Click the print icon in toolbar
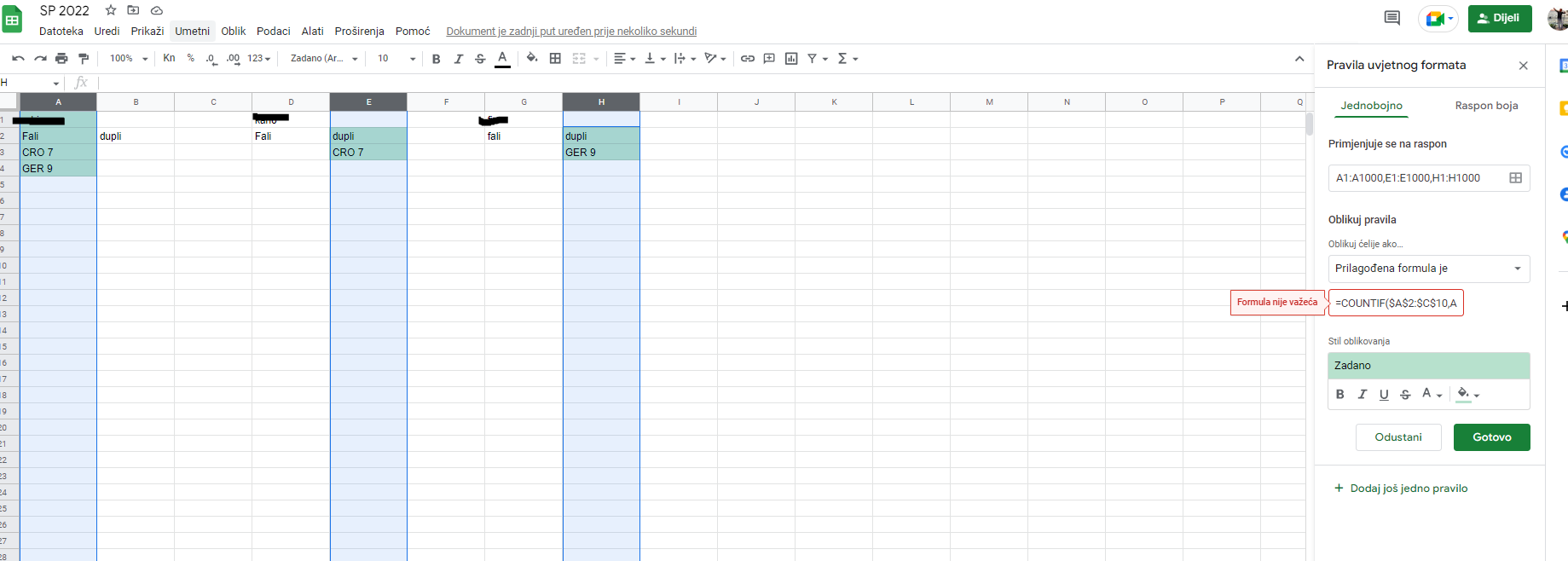The image size is (1568, 561). 61,59
